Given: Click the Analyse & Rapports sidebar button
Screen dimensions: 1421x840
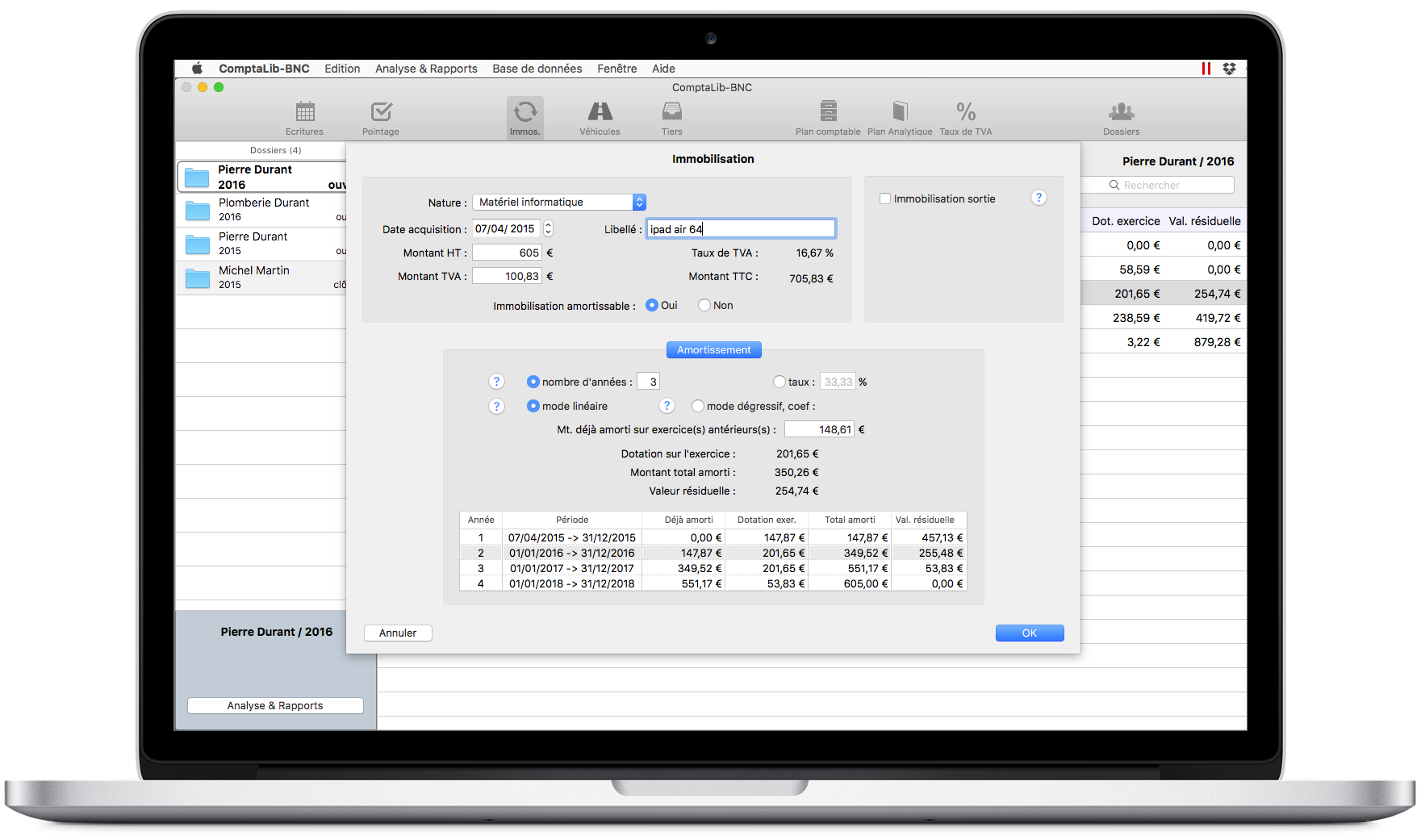Looking at the screenshot, I should pos(275,705).
